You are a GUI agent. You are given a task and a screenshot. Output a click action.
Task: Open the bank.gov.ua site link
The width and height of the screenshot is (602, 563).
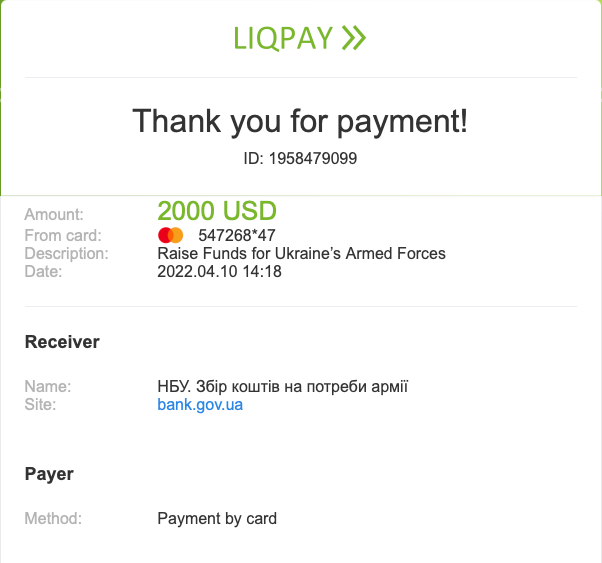click(200, 405)
